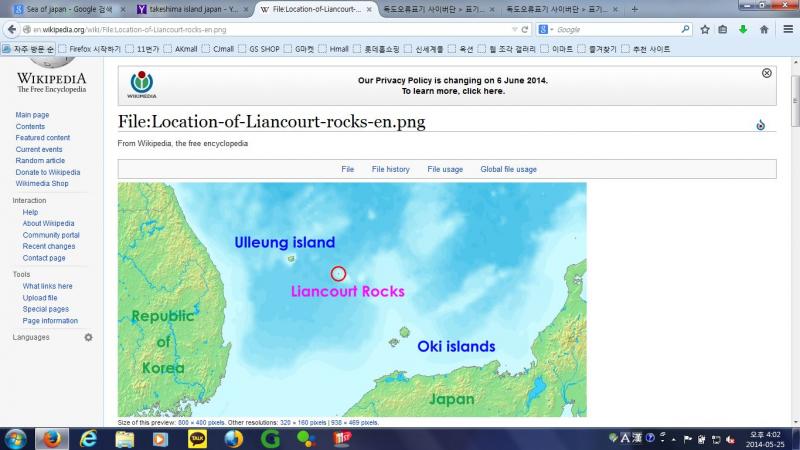Switch to Sea of japan Google tab
The image size is (800, 450).
(69, 9)
